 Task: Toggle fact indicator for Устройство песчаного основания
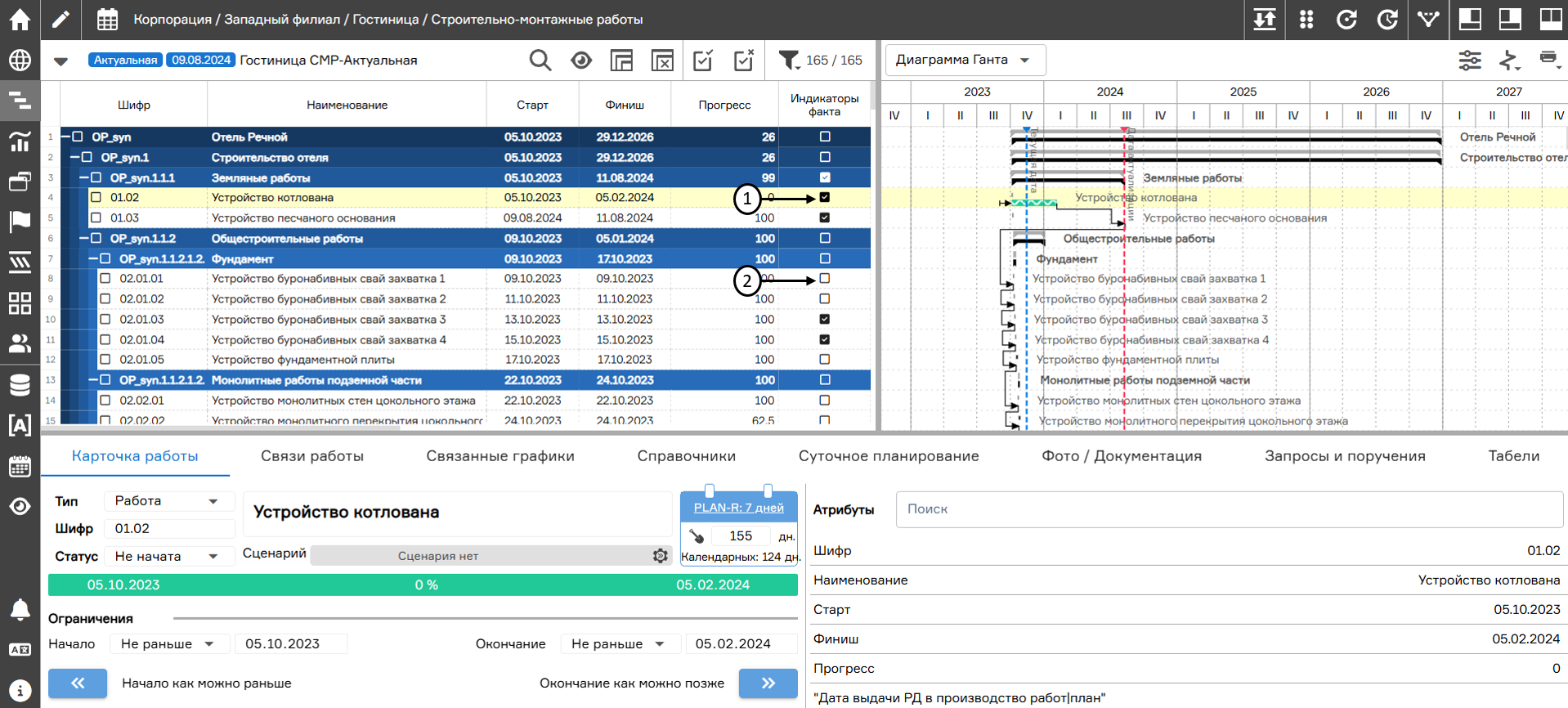[824, 217]
